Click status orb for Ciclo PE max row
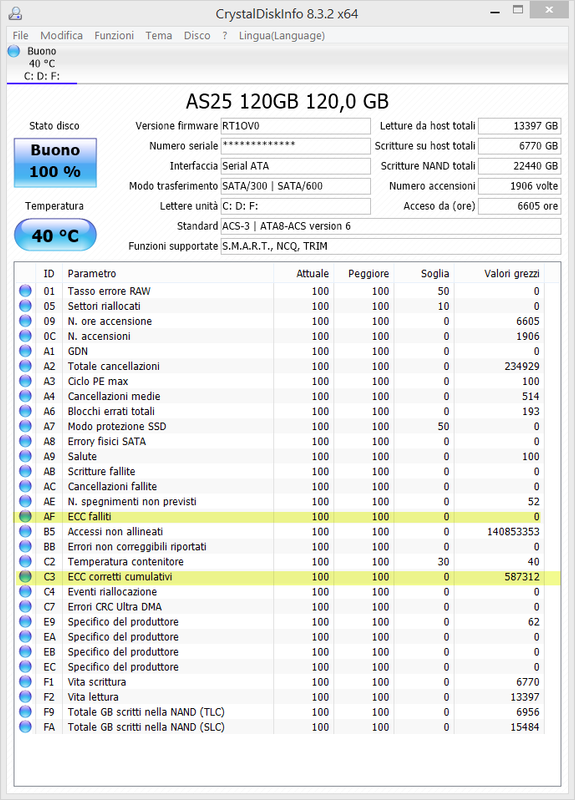 click(25, 381)
